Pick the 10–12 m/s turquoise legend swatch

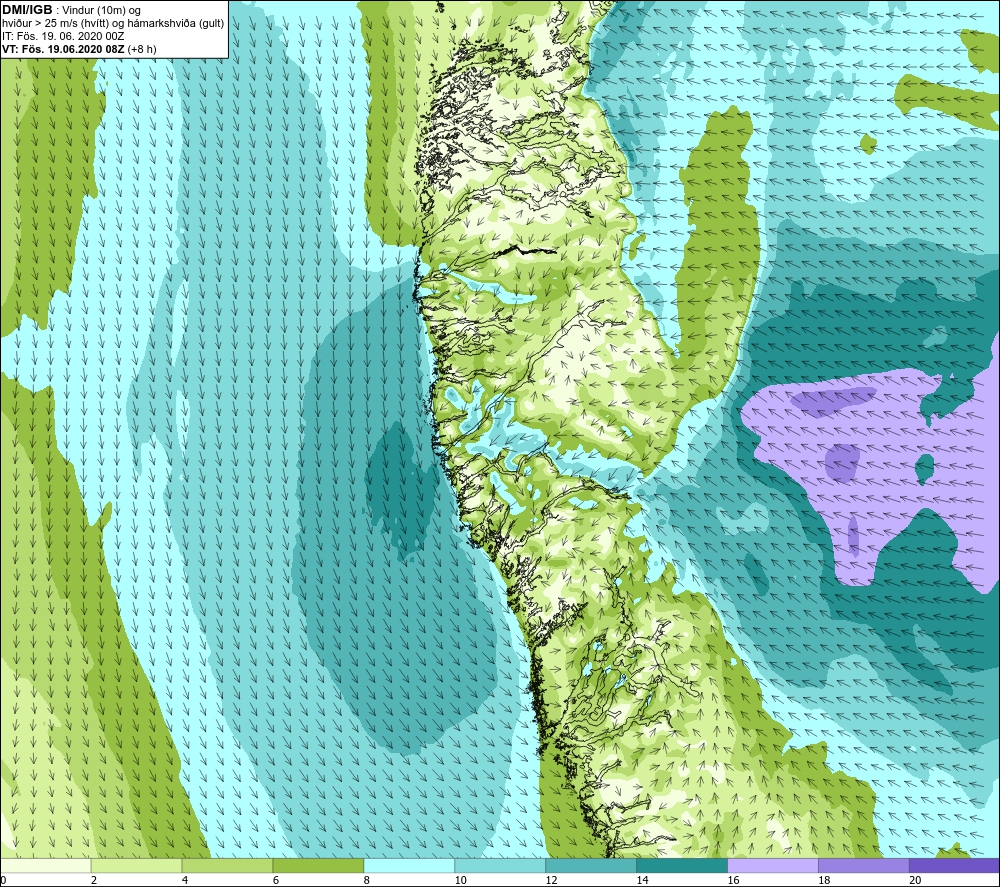[500, 865]
